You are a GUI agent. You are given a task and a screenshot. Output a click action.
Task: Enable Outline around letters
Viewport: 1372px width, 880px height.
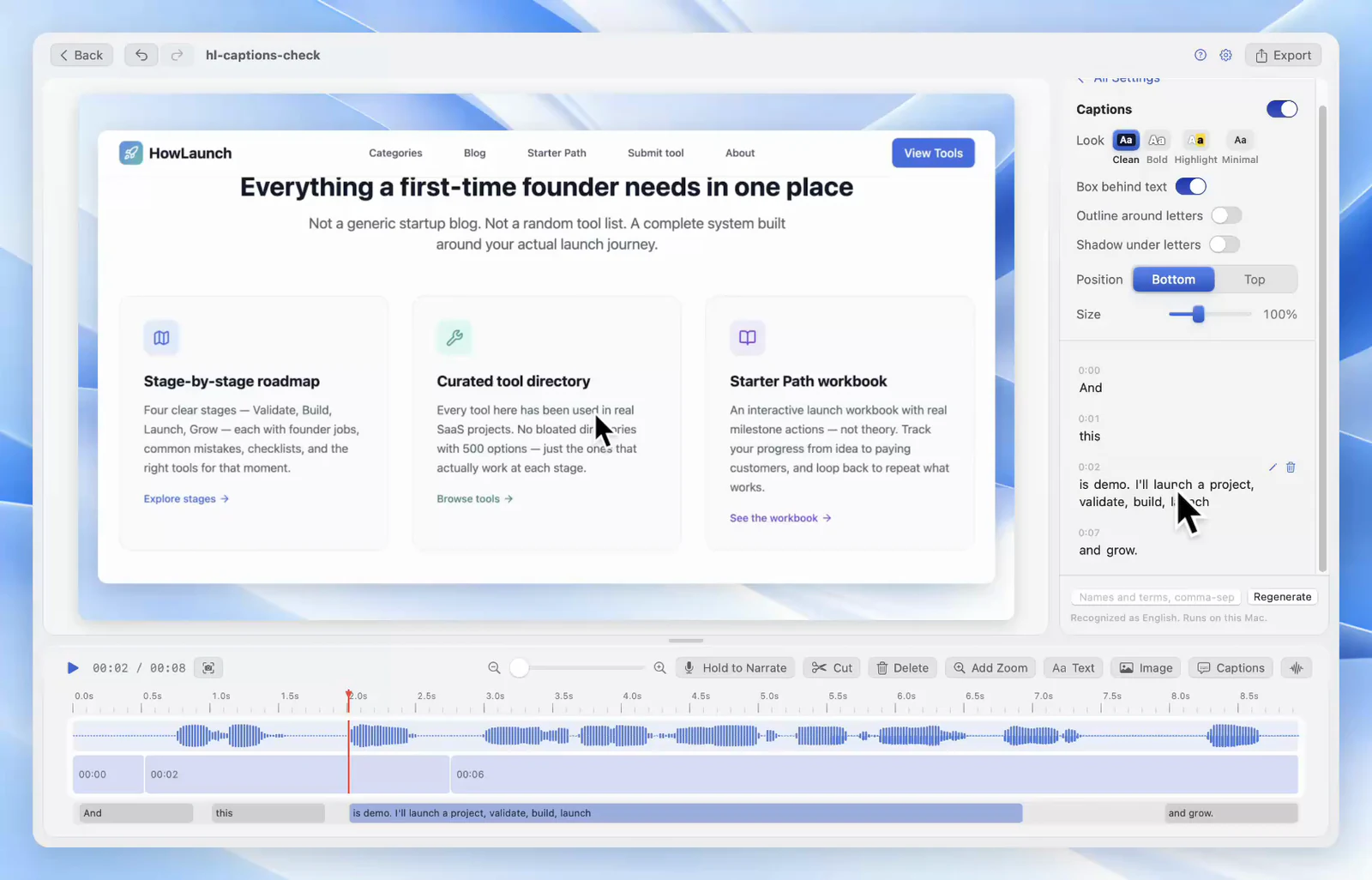1226,215
